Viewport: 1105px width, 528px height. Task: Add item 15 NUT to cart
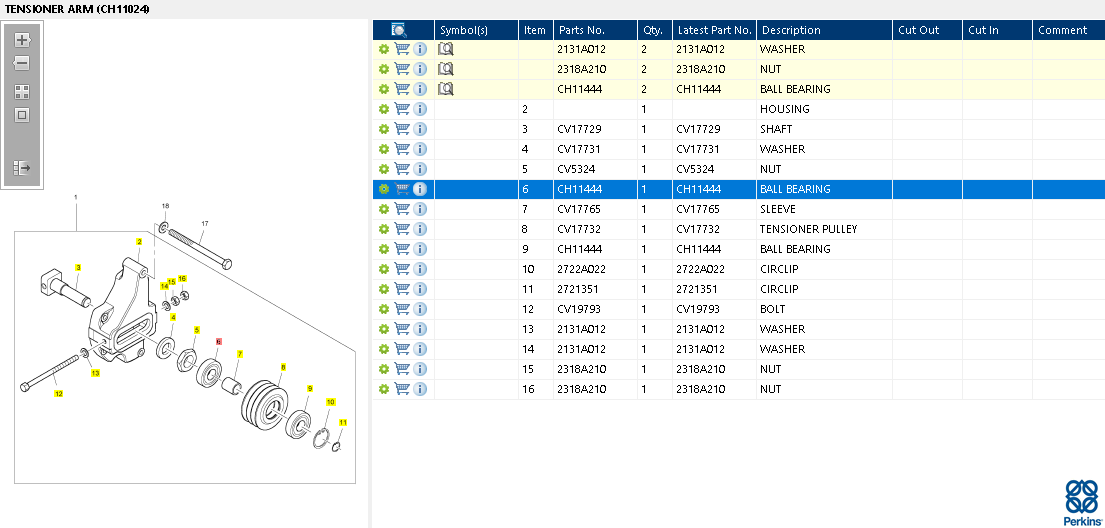click(x=402, y=369)
